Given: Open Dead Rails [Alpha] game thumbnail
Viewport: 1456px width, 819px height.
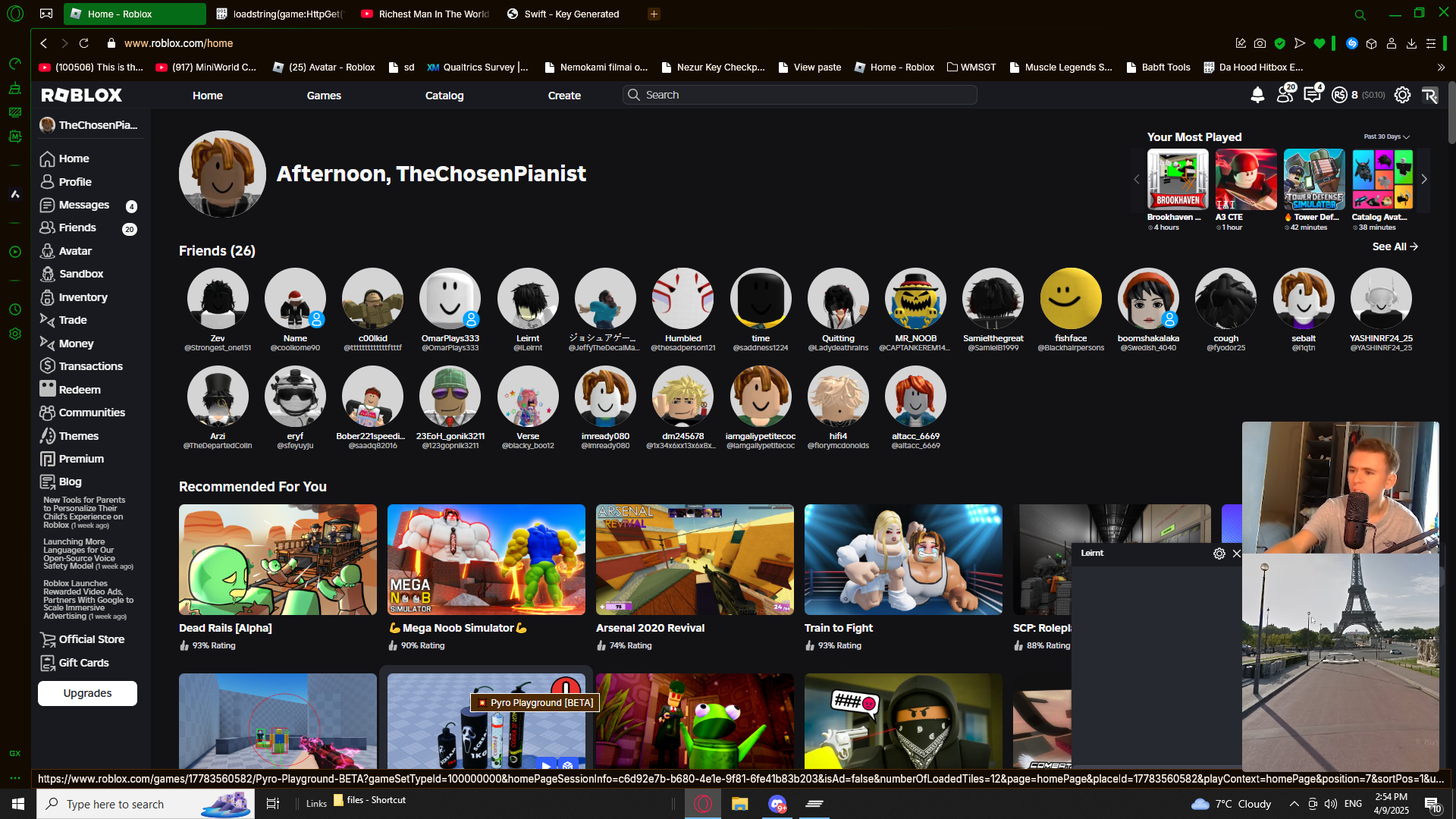Looking at the screenshot, I should 278,560.
